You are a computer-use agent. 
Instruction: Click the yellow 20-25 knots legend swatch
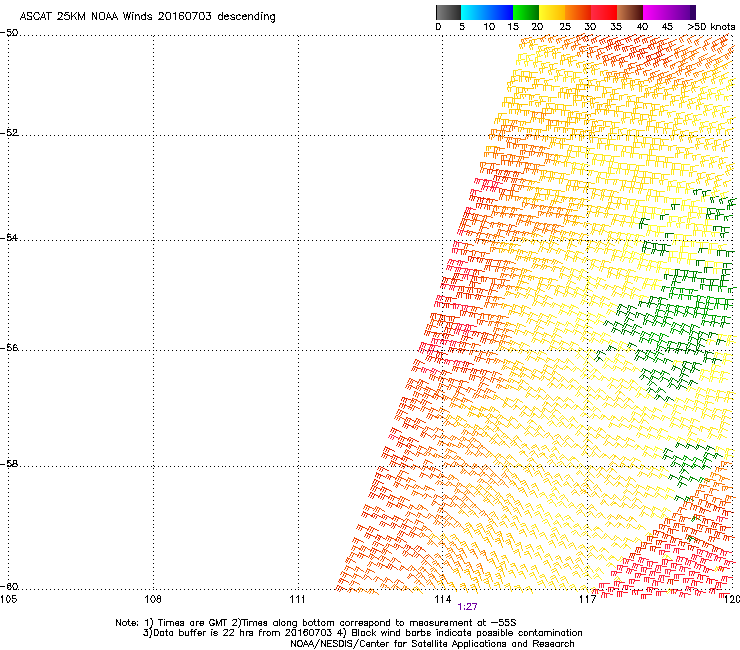552,12
